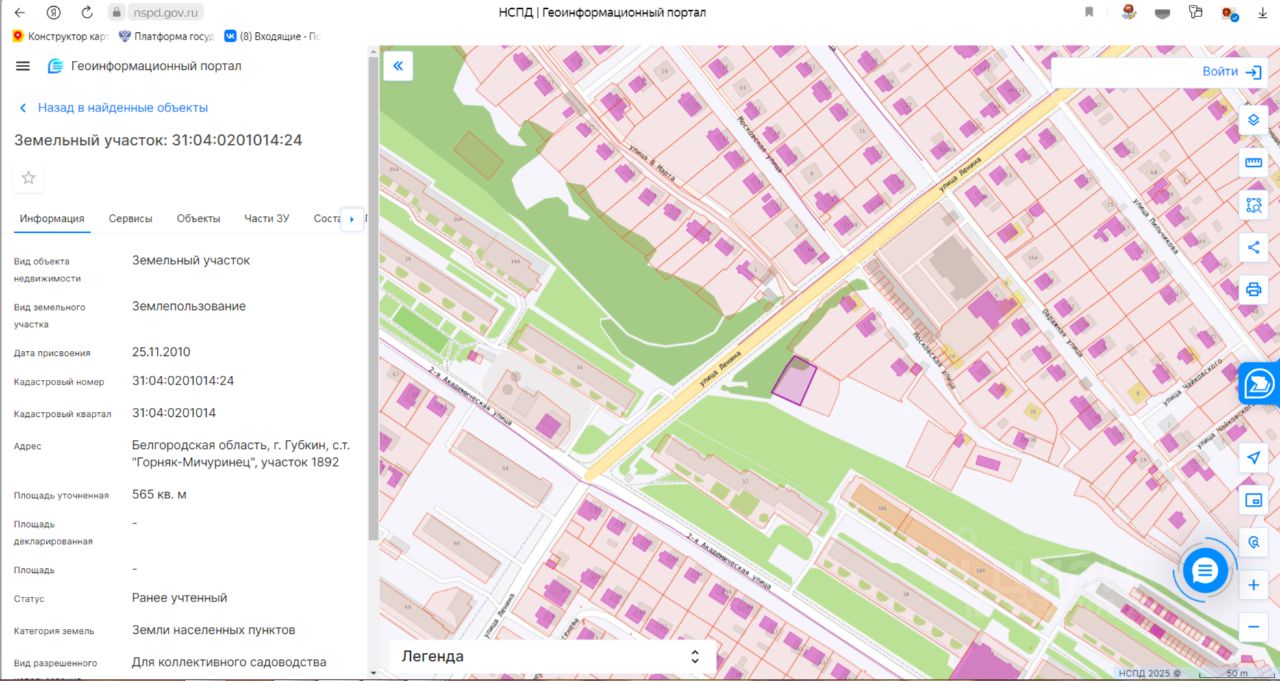Select the ruler measurement tool
This screenshot has height=681, width=1280.
[x=1253, y=163]
